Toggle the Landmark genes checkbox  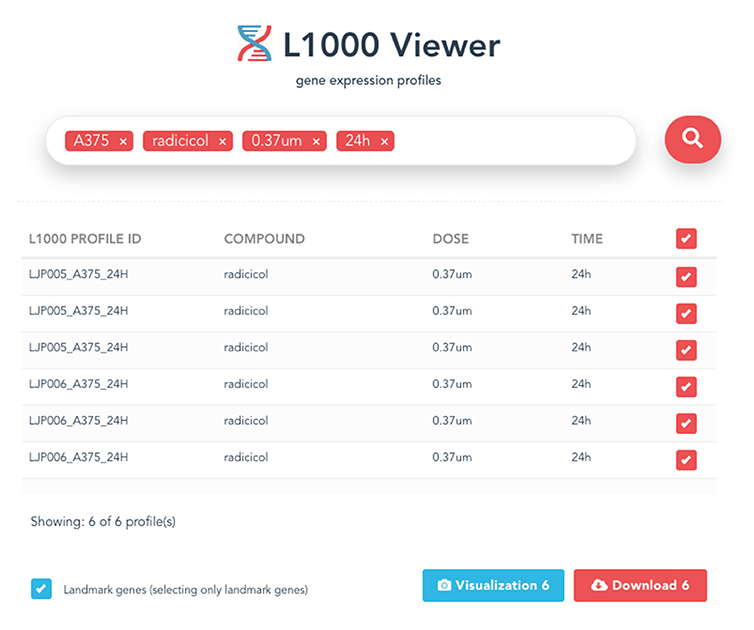[x=41, y=589]
